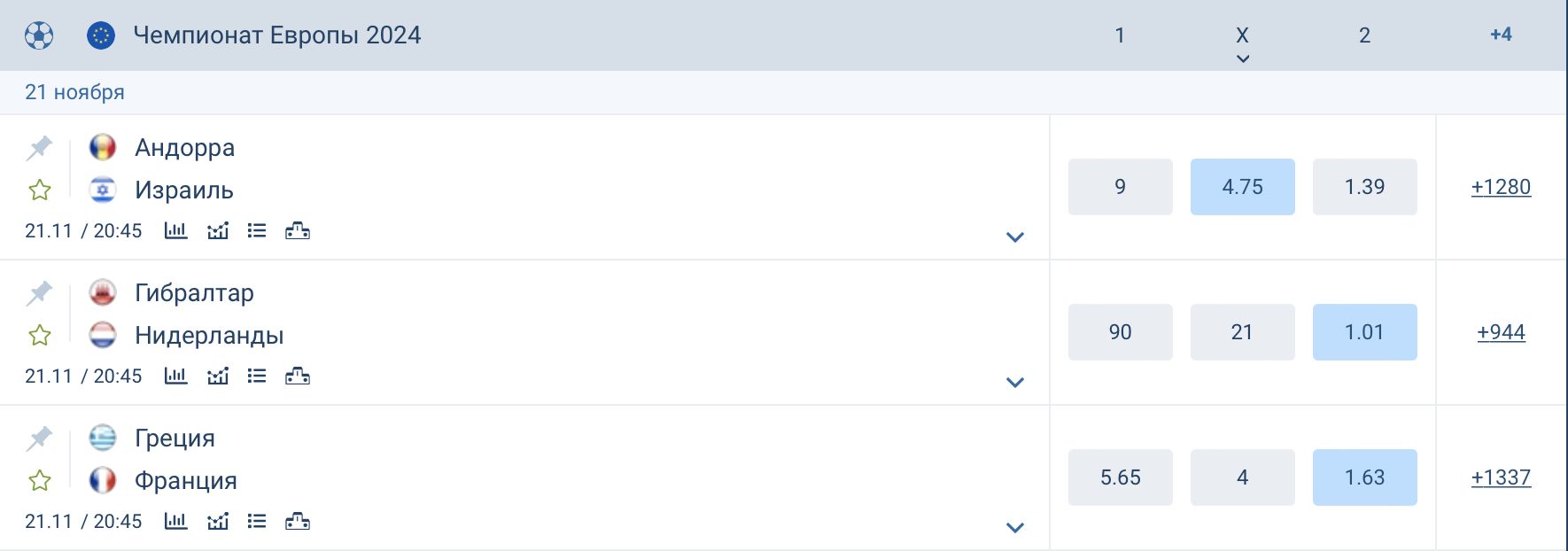Viewport: 1568px width, 551px height.
Task: Pick Netherlands win odds 1.01
Action: point(1364,332)
